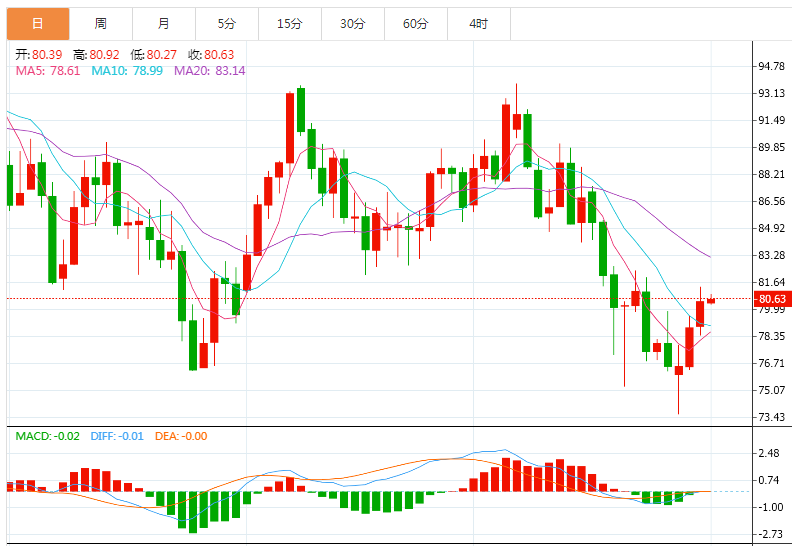The height and width of the screenshot is (546, 792).
Task: Switch to the 月 monthly tab
Action: (x=164, y=24)
